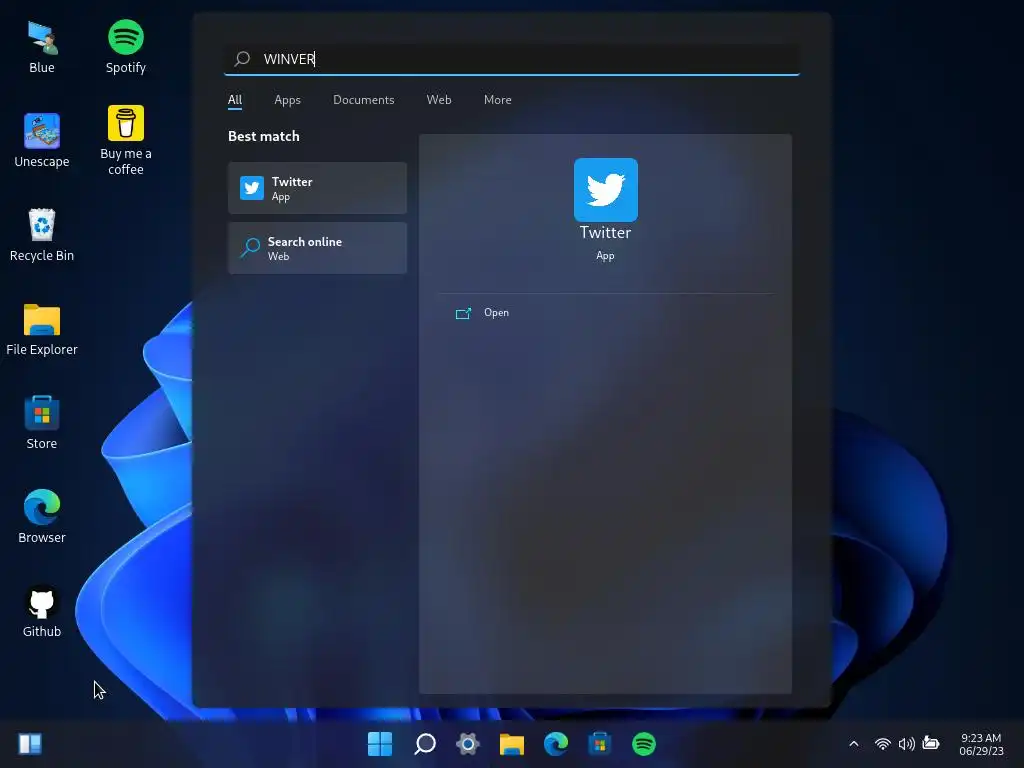Click the battery tray icon
The height and width of the screenshot is (768, 1024).
point(931,743)
